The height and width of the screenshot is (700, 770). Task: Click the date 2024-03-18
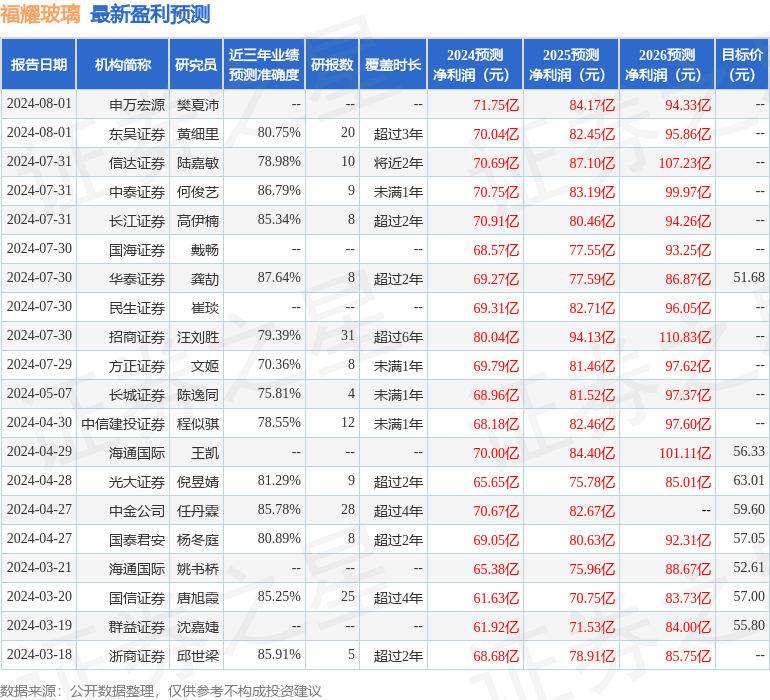click(x=39, y=654)
